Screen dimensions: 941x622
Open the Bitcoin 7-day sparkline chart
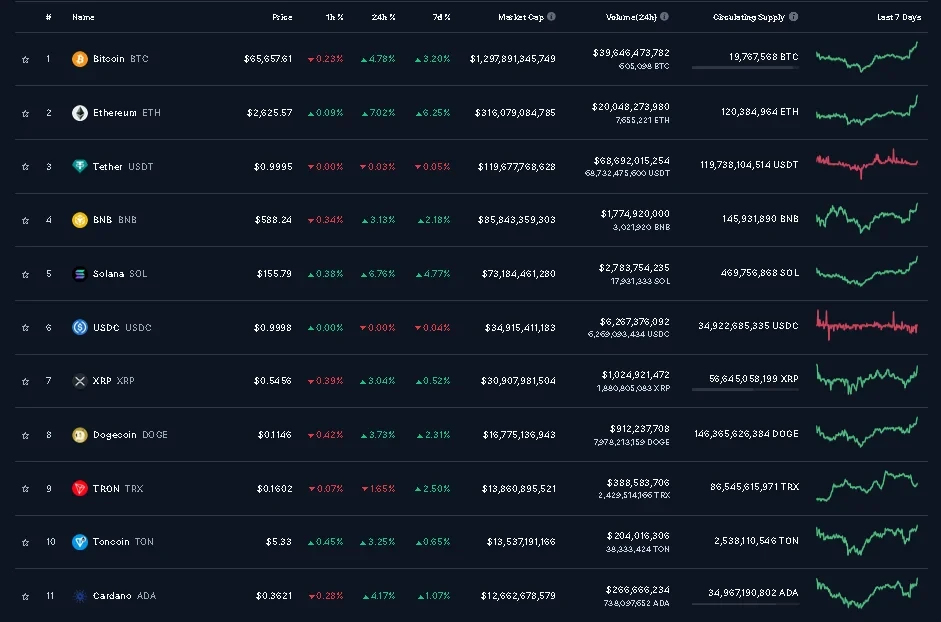point(866,58)
